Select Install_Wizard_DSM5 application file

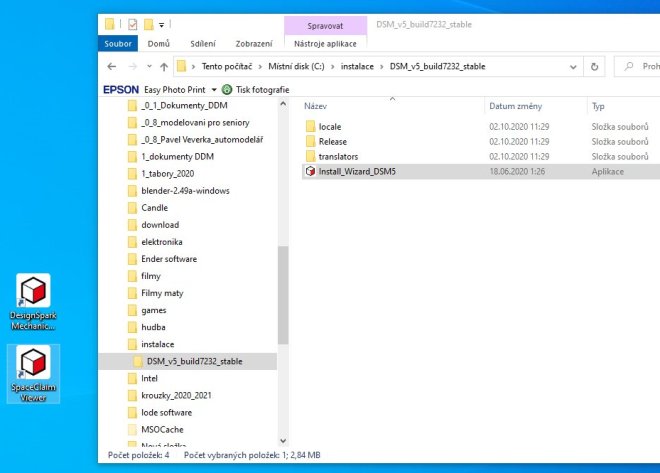(357, 171)
